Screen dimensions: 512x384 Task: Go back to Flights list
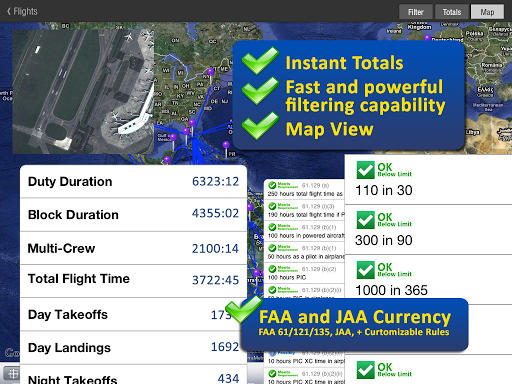22,11
